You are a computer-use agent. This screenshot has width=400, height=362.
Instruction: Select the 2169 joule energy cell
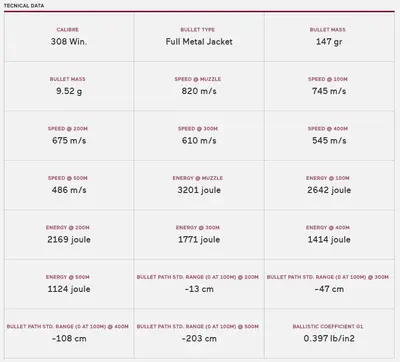pos(69,235)
